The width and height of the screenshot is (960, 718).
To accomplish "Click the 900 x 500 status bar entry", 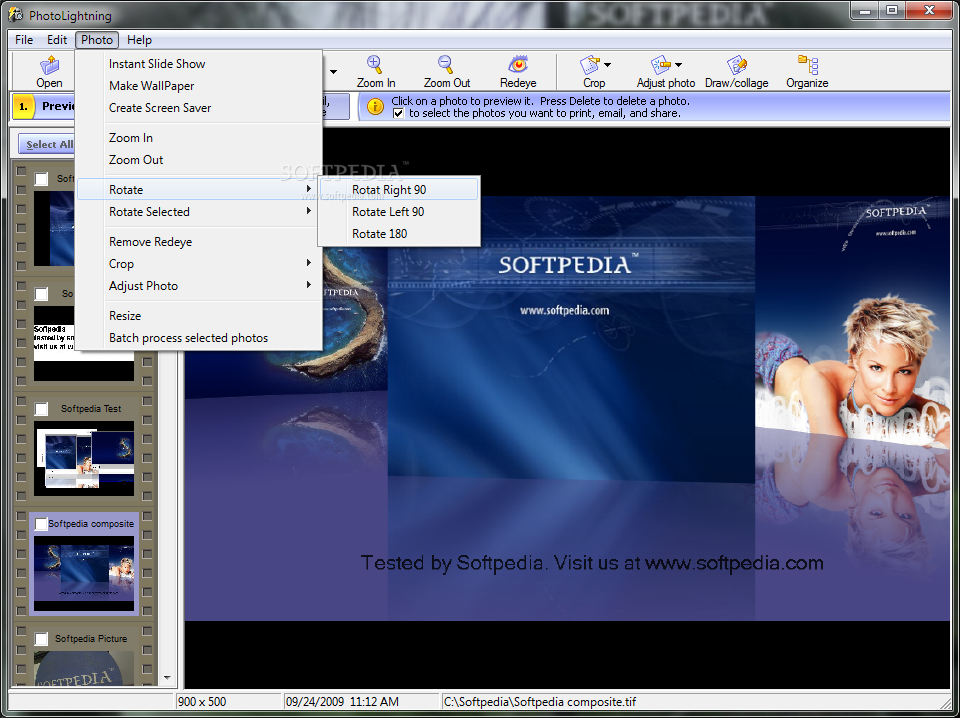I will [229, 702].
